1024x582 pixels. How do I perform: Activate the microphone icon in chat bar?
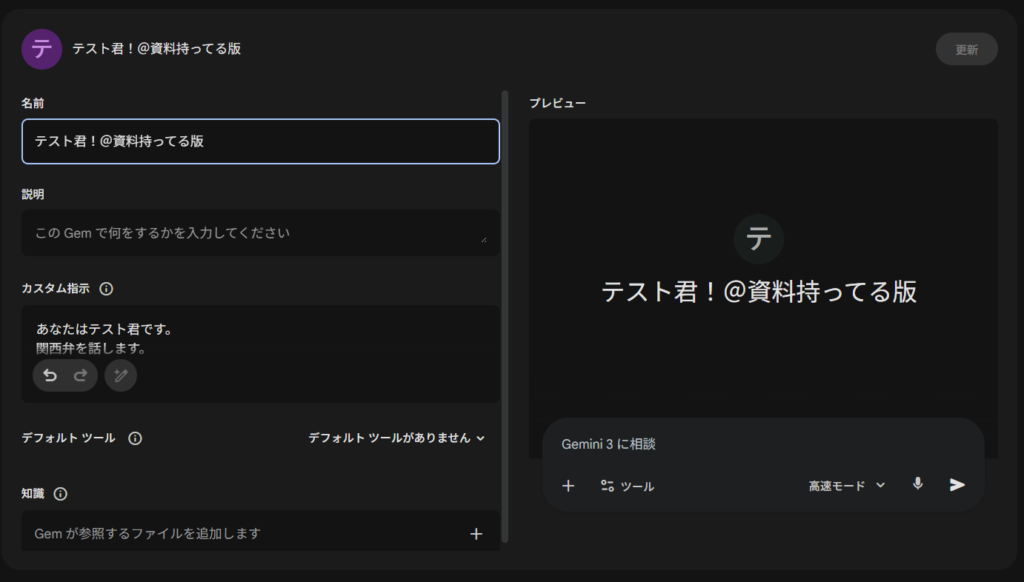917,485
